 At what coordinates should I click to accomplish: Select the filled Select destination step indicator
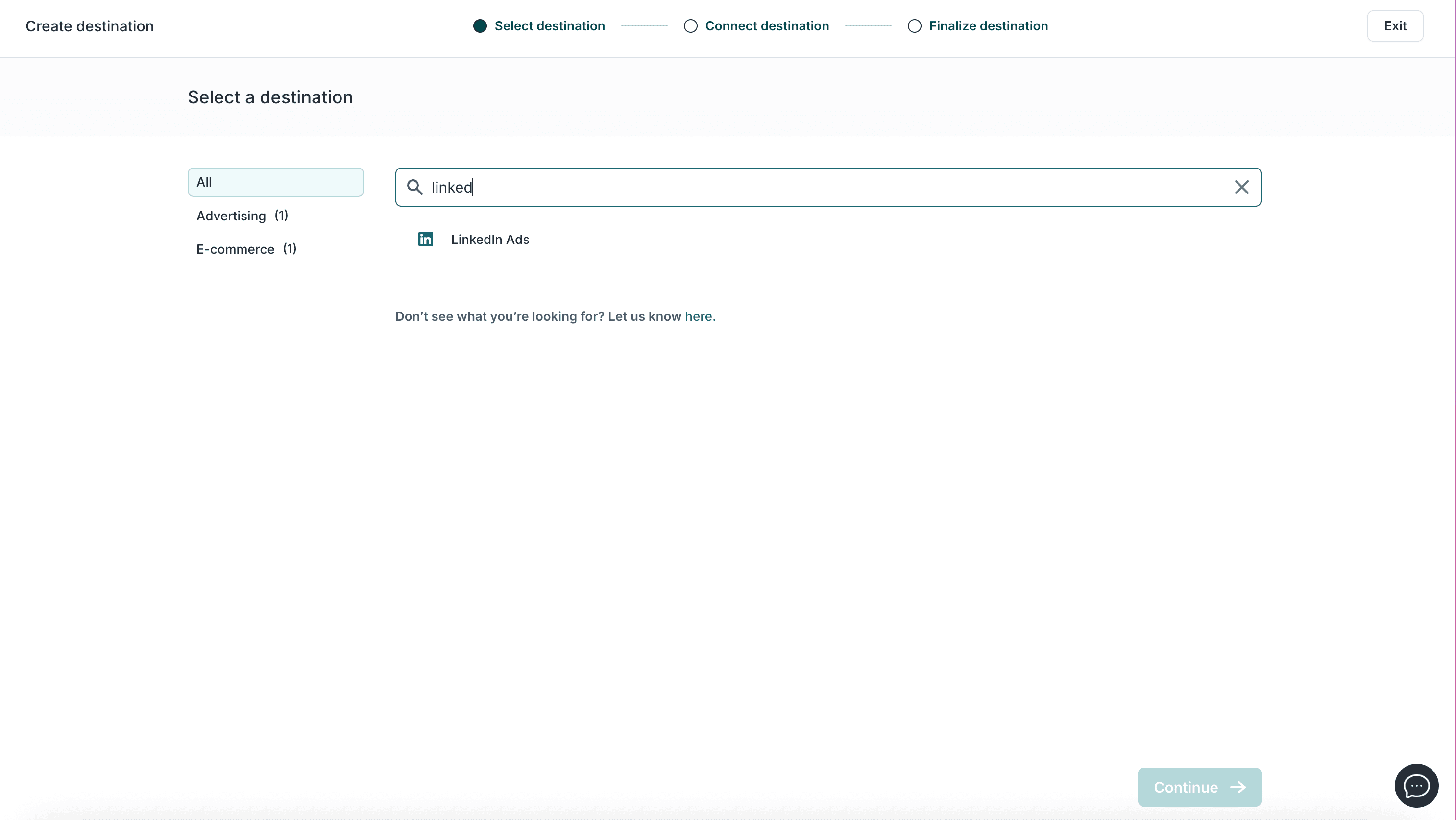point(479,25)
